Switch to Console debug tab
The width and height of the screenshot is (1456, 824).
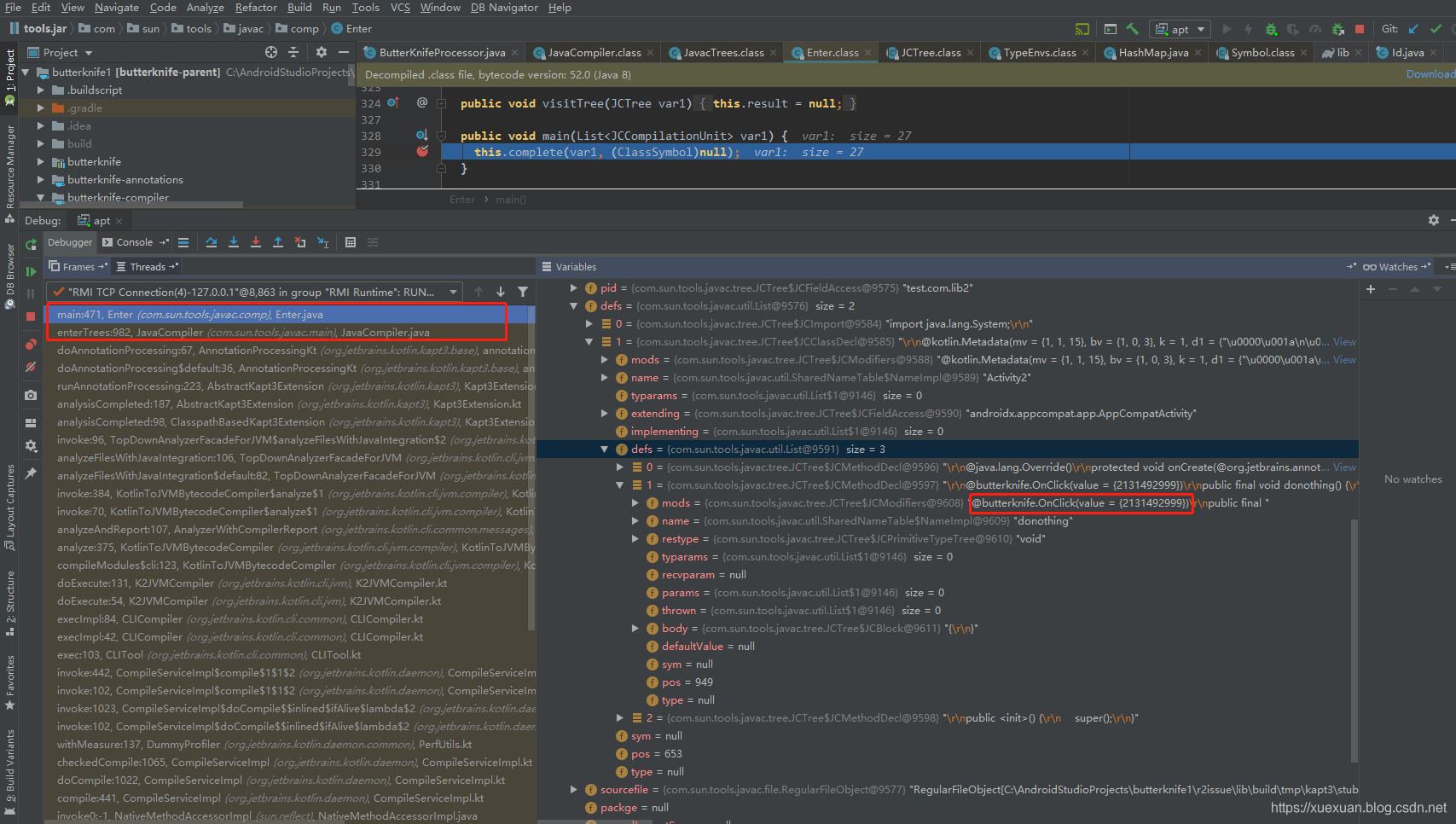[134, 242]
